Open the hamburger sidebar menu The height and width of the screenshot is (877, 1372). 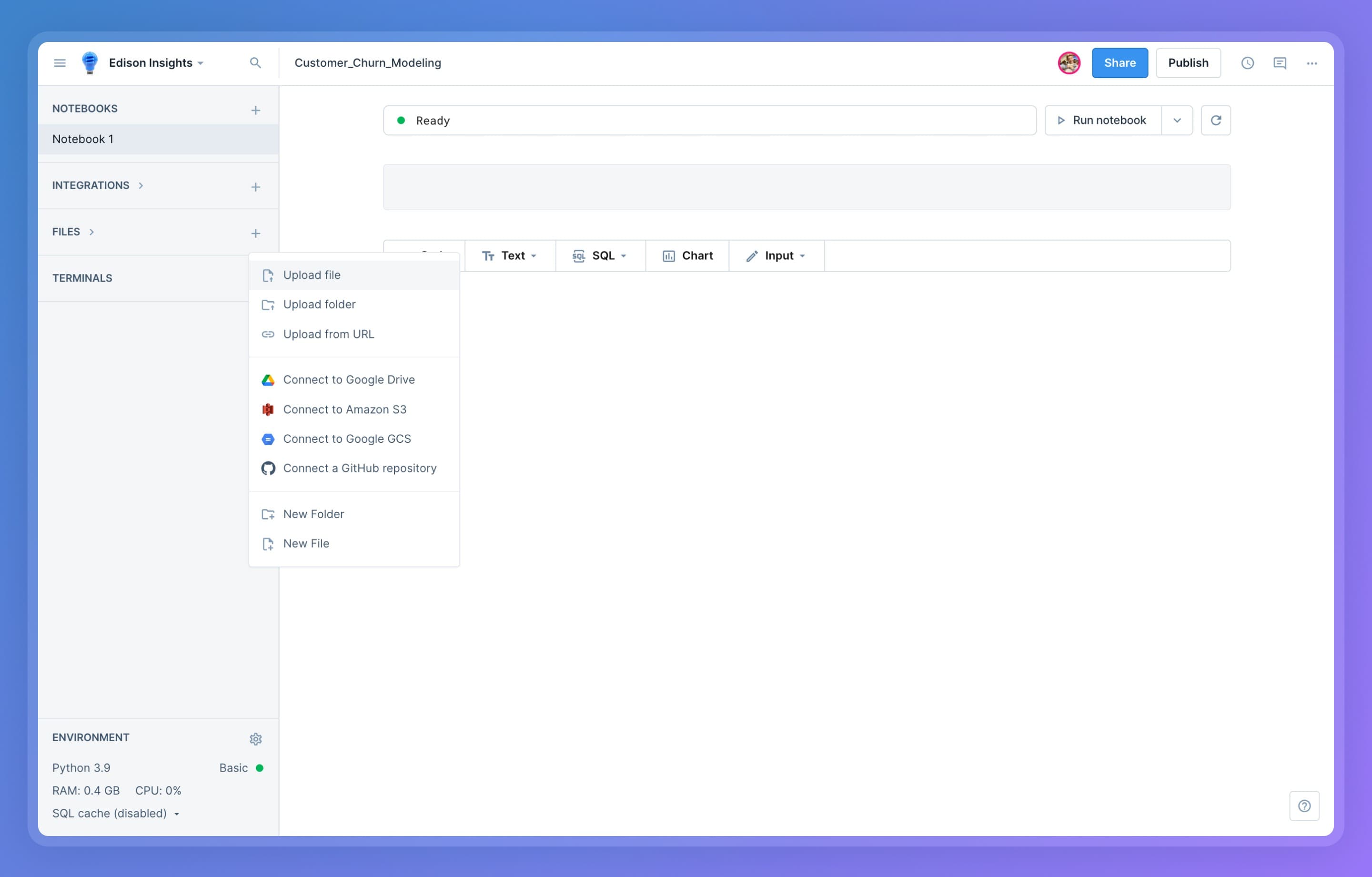coord(60,63)
